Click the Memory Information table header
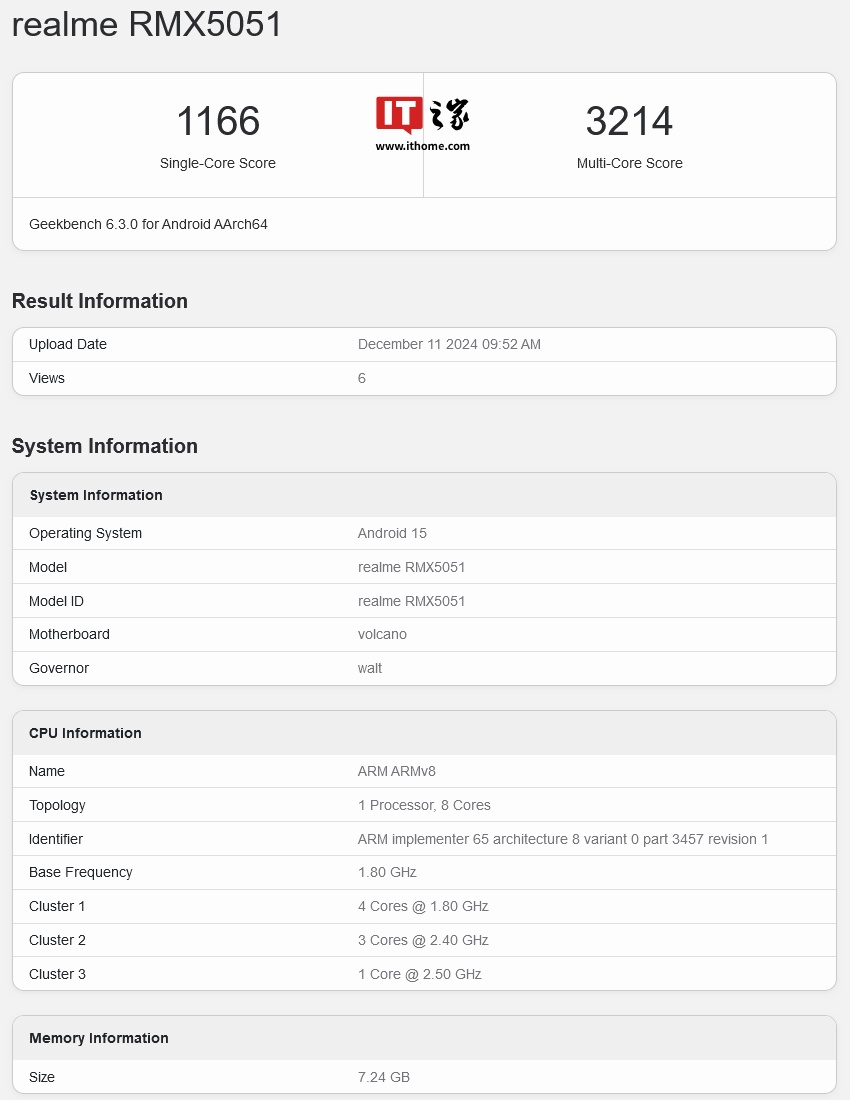Screen dimensions: 850x1100 click(x=99, y=1038)
